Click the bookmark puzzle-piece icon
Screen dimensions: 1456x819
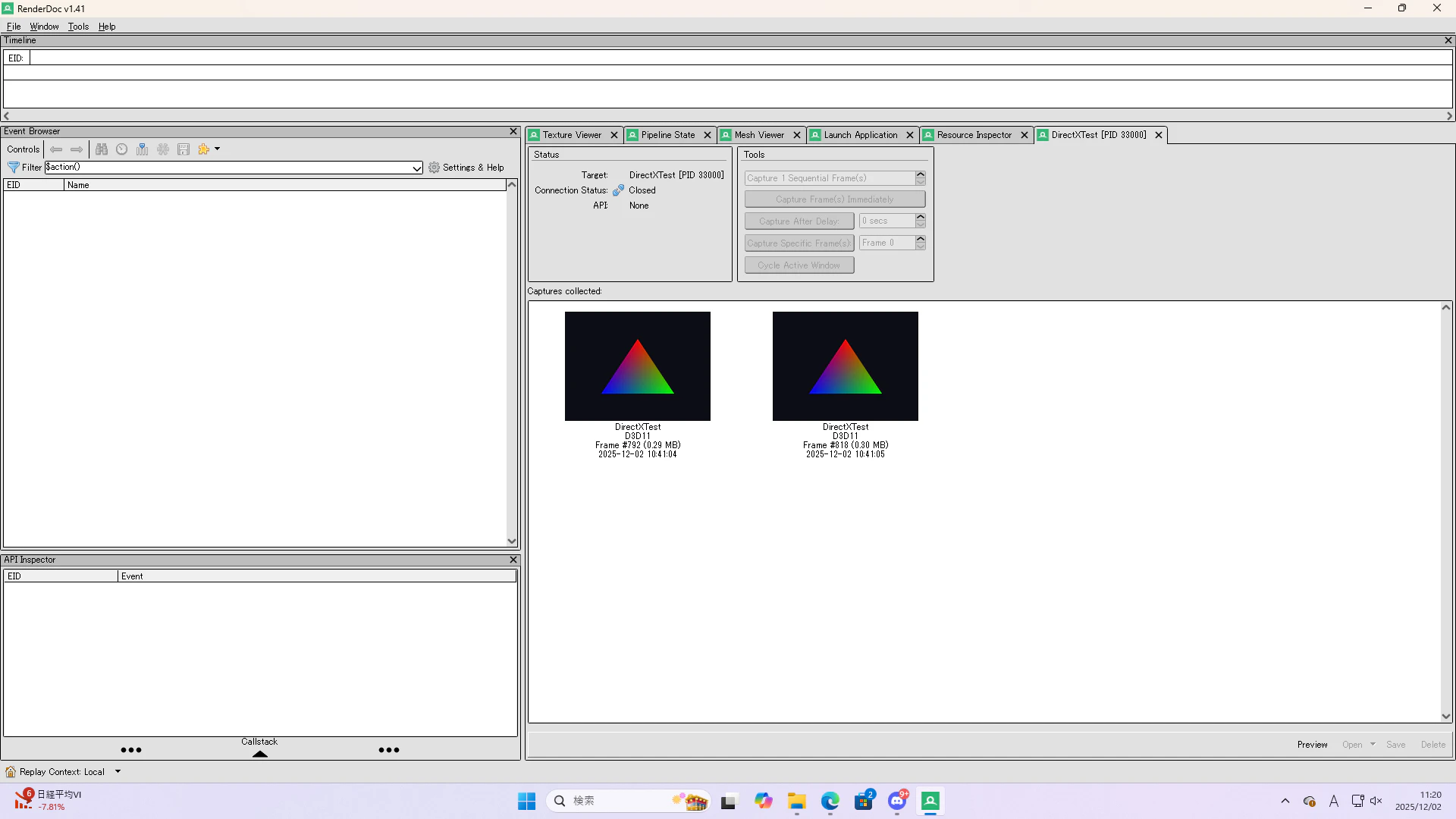(x=203, y=149)
